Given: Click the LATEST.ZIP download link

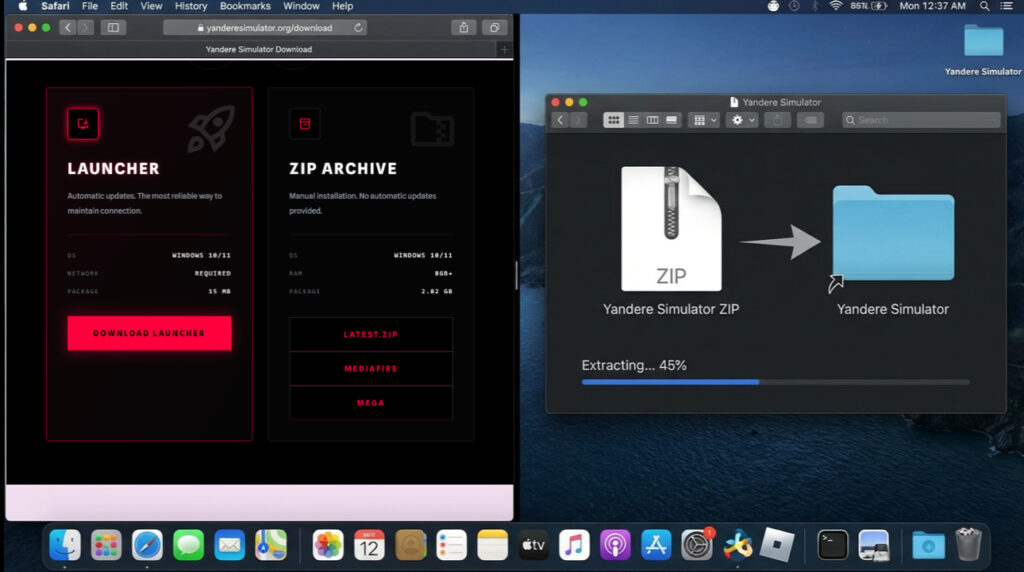Looking at the screenshot, I should tap(371, 334).
